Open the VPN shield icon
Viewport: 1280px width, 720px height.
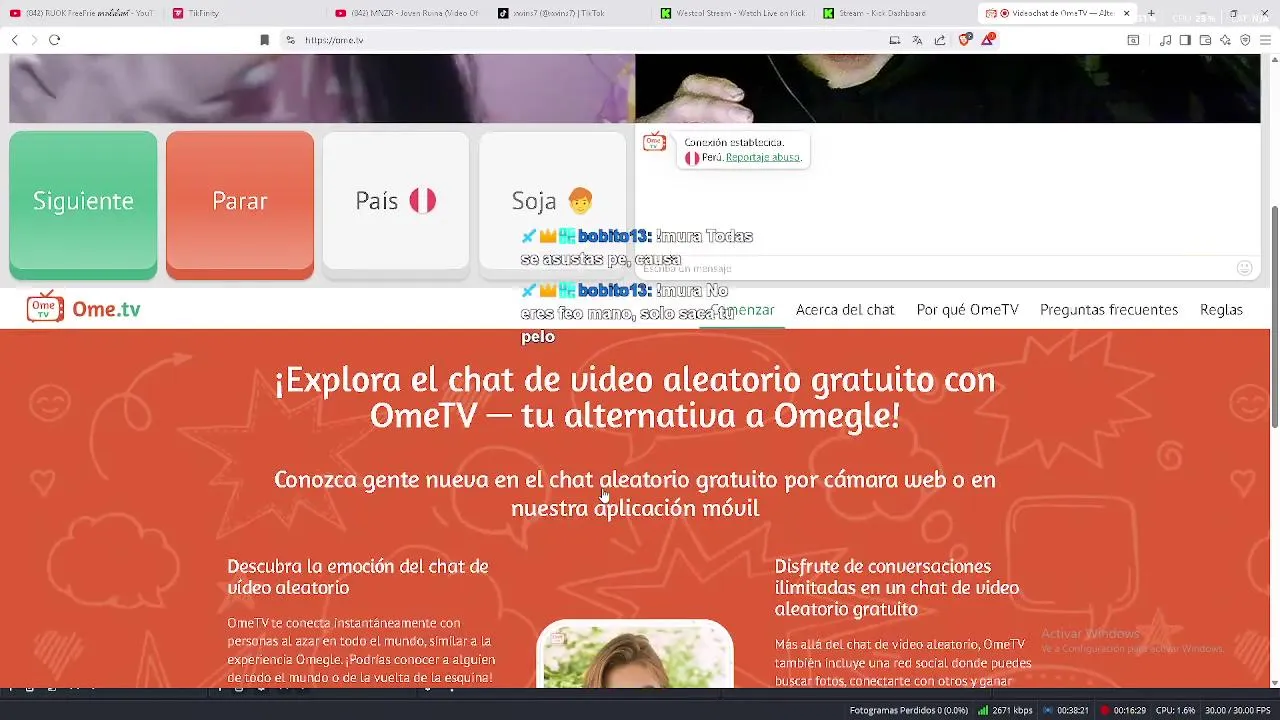pyautogui.click(x=1245, y=40)
